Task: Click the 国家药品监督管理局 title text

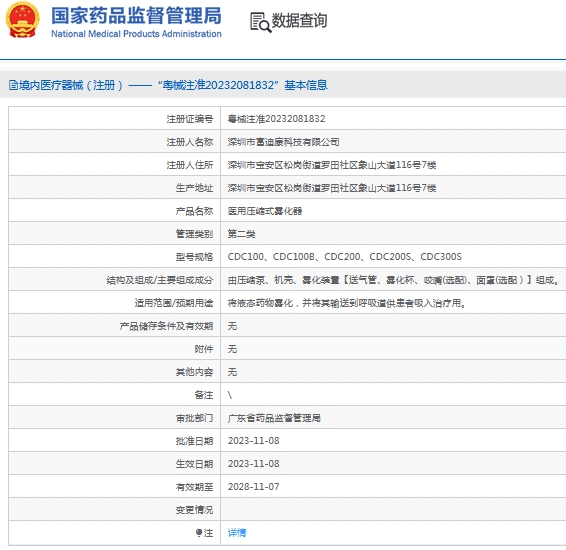Action: coord(136,16)
